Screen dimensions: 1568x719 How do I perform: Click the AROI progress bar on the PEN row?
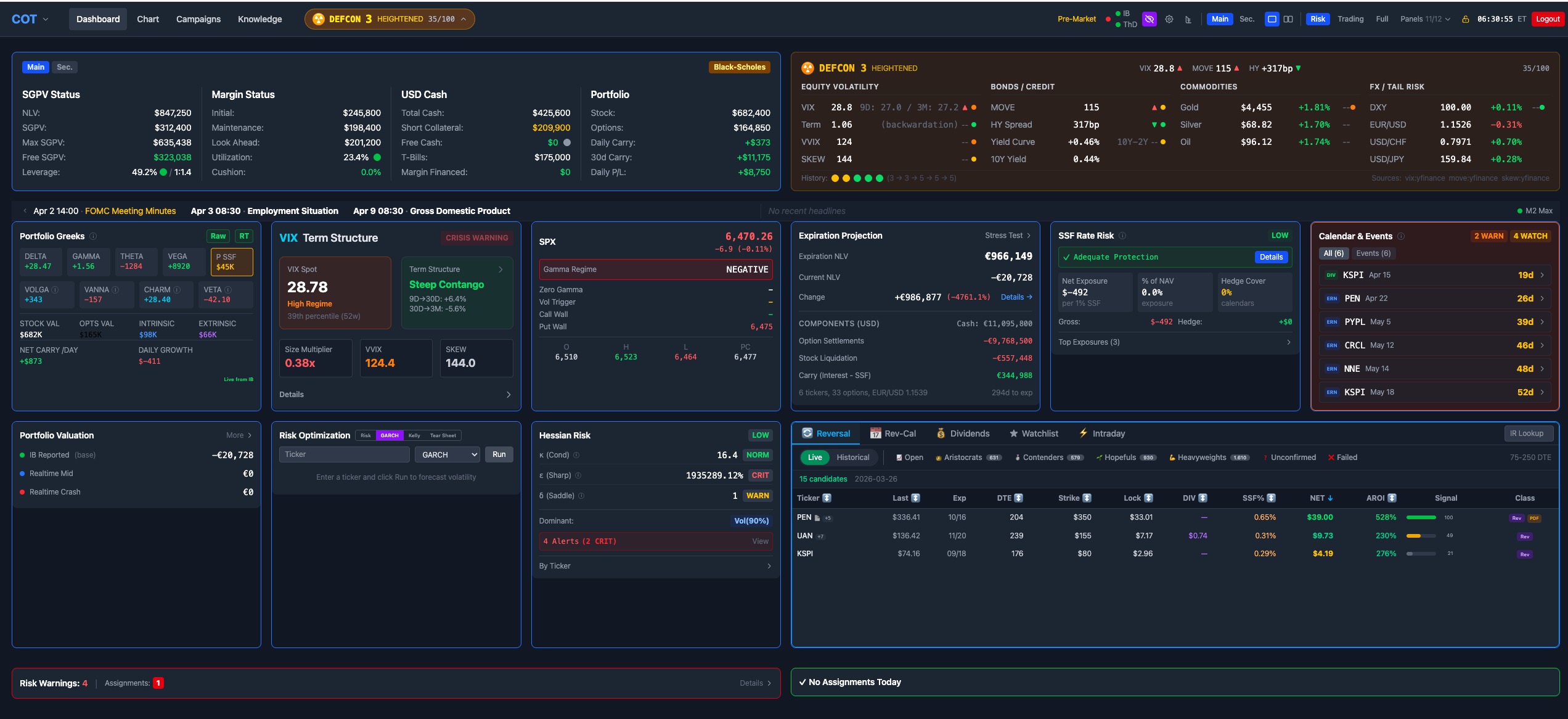[1423, 517]
